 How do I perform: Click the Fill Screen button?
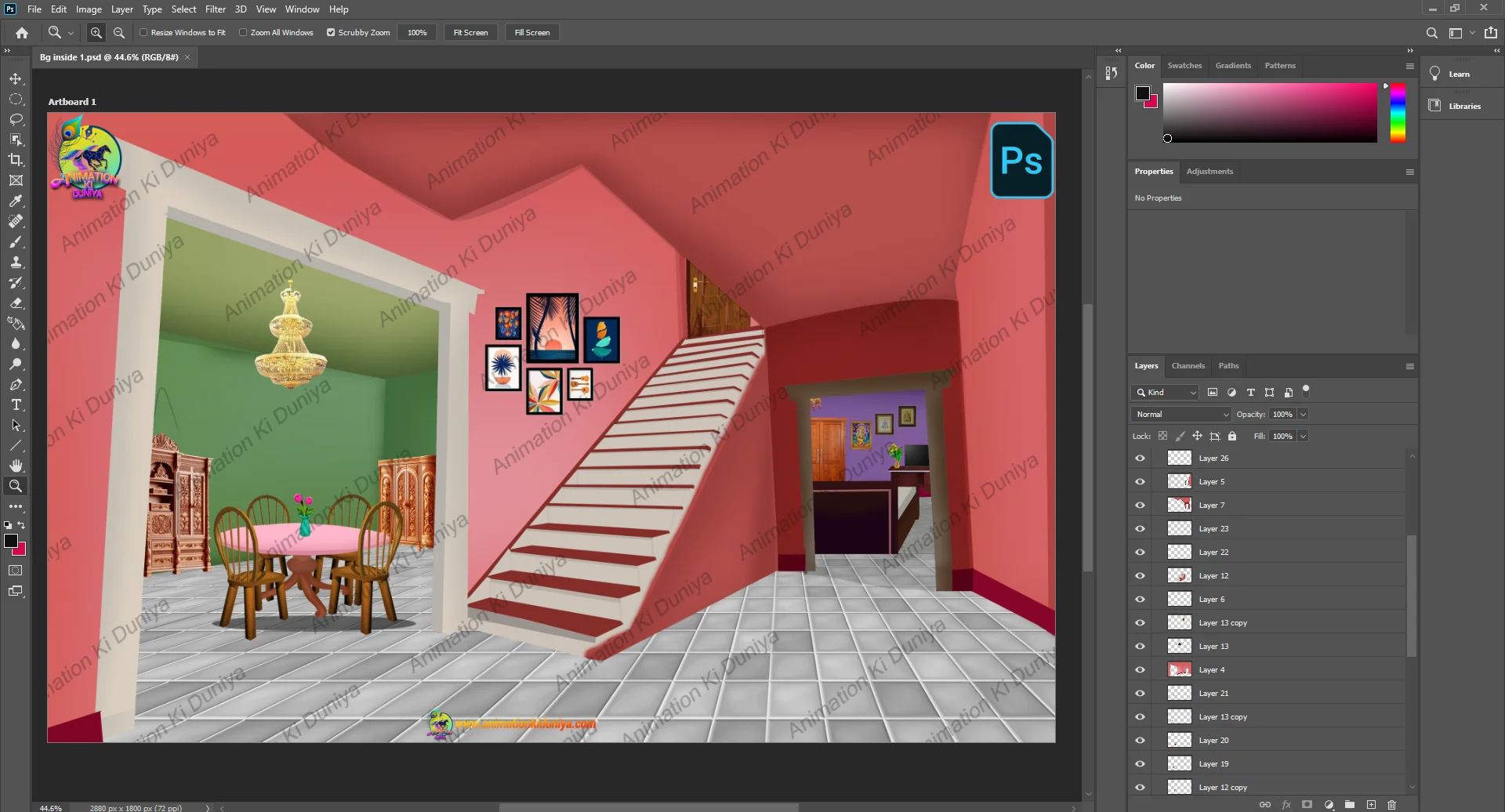coord(532,33)
